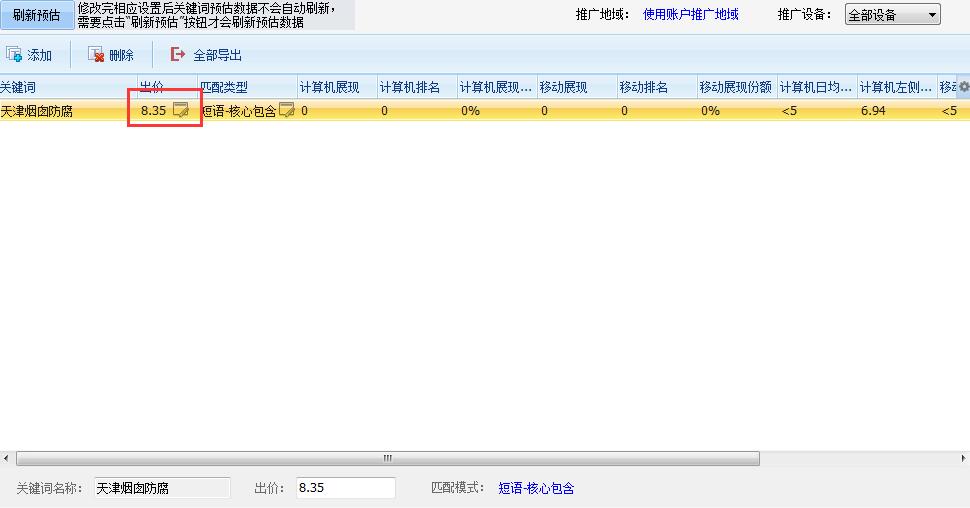Select the 天津烟囱防腐 keyword row

pos(60,111)
